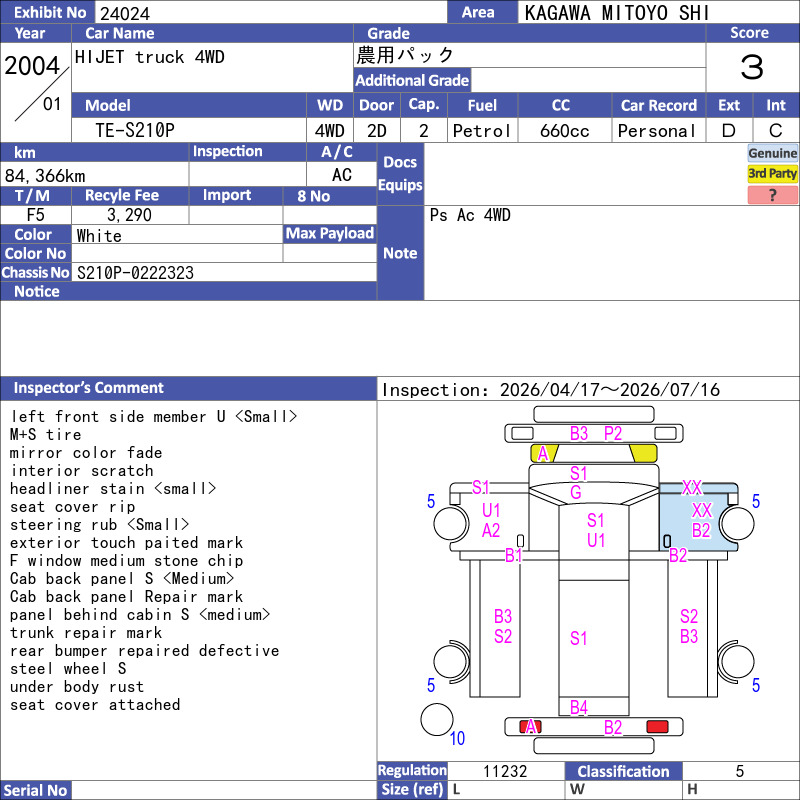The width and height of the screenshot is (800, 800).
Task: Click the AC value under A/C
Action: (341, 175)
